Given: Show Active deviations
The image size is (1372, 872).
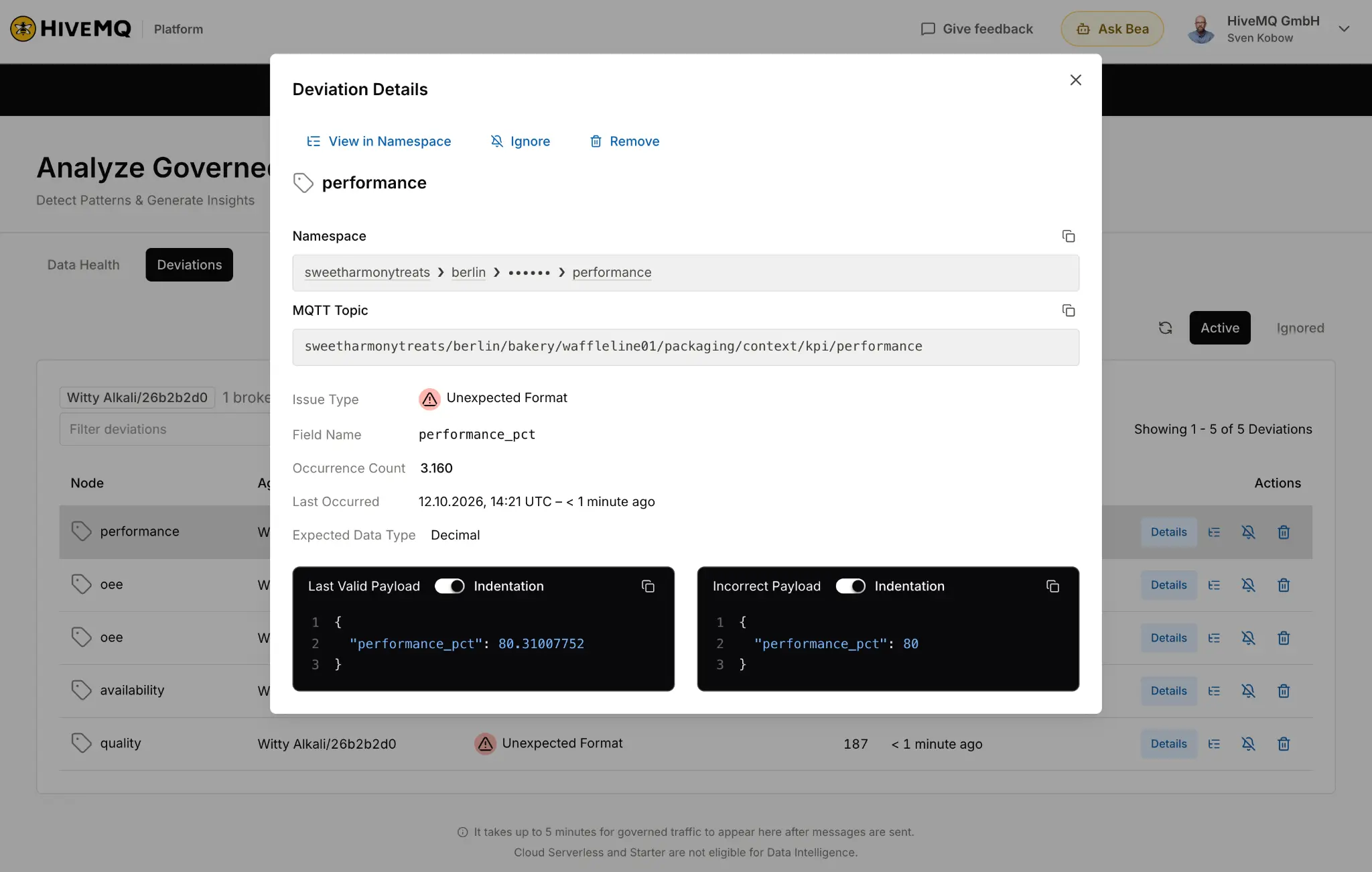Looking at the screenshot, I should [x=1220, y=328].
